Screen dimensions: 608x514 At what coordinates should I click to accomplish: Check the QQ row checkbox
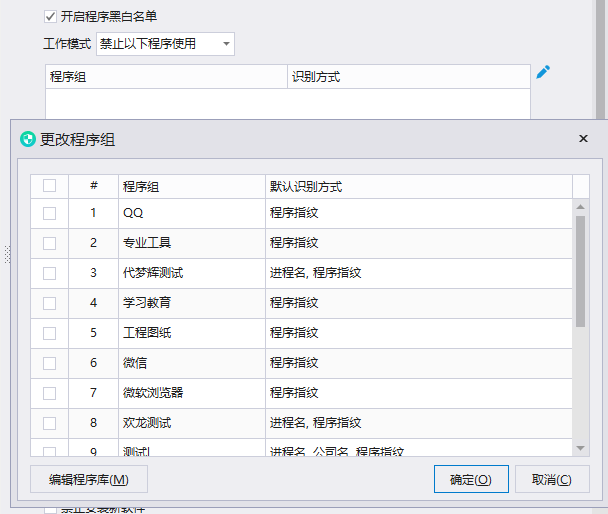click(49, 213)
